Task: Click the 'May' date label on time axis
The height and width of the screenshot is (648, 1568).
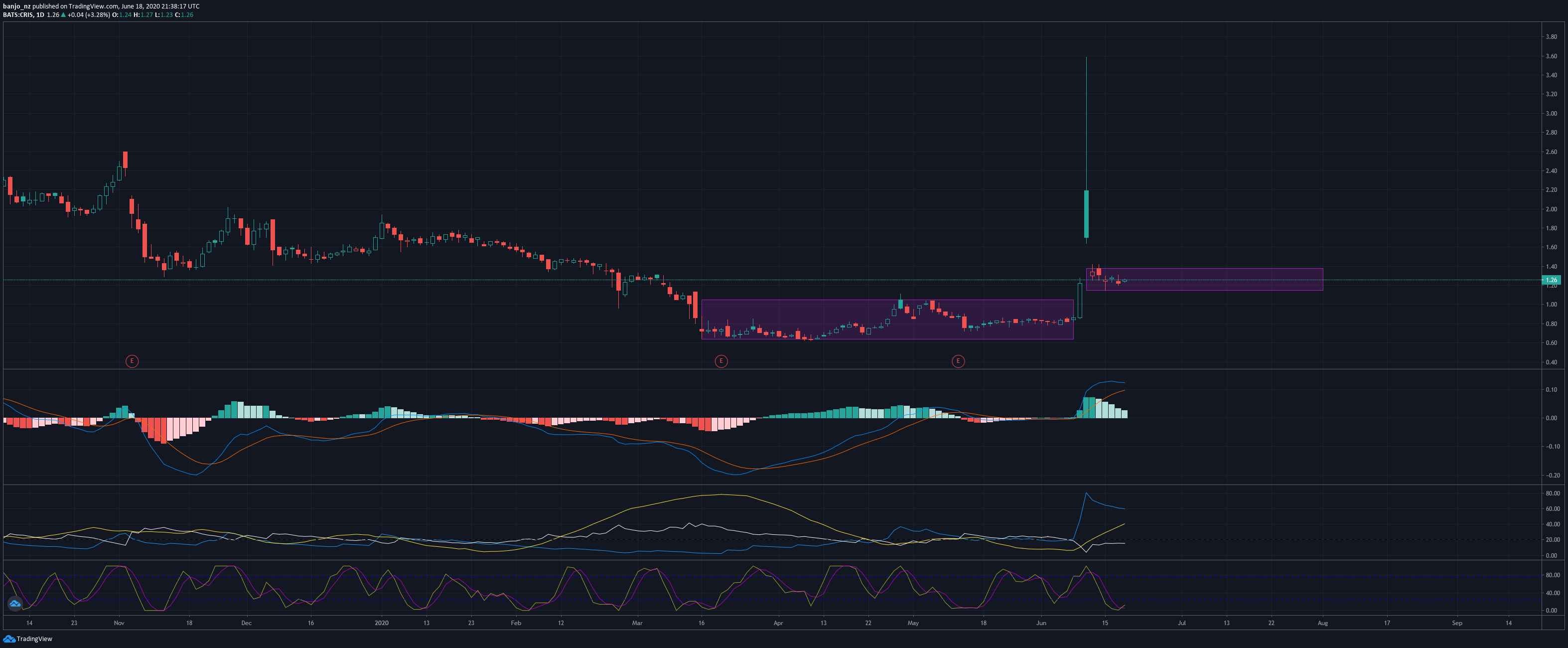Action: (913, 623)
